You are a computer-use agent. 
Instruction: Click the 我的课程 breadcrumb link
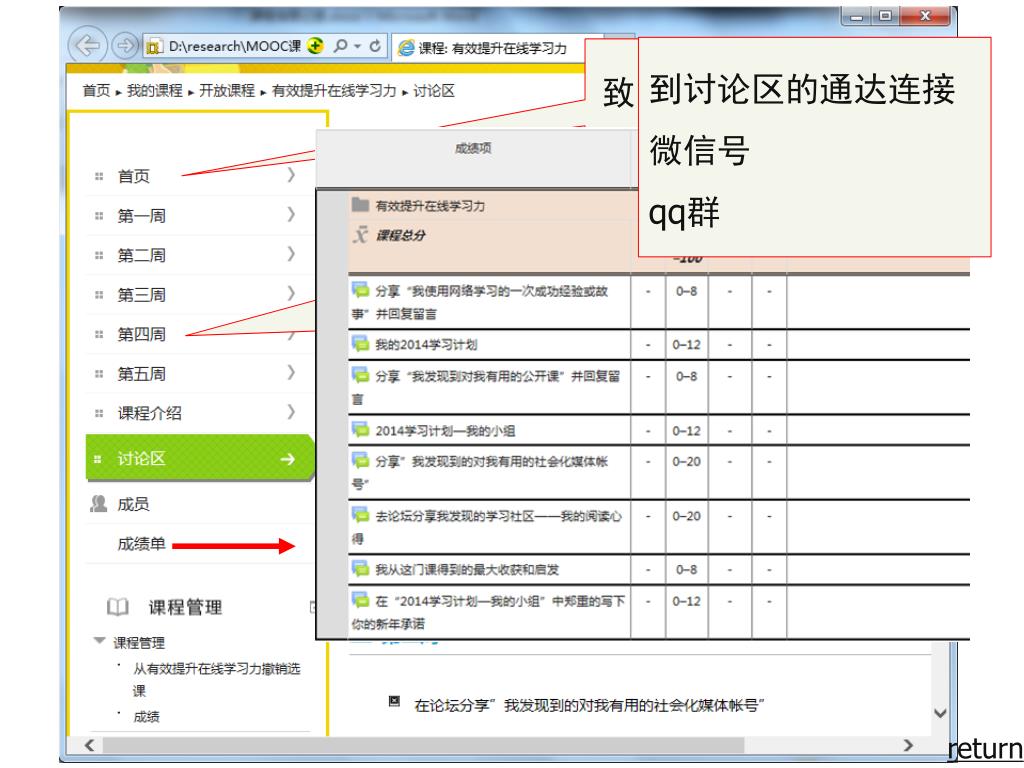(x=155, y=91)
